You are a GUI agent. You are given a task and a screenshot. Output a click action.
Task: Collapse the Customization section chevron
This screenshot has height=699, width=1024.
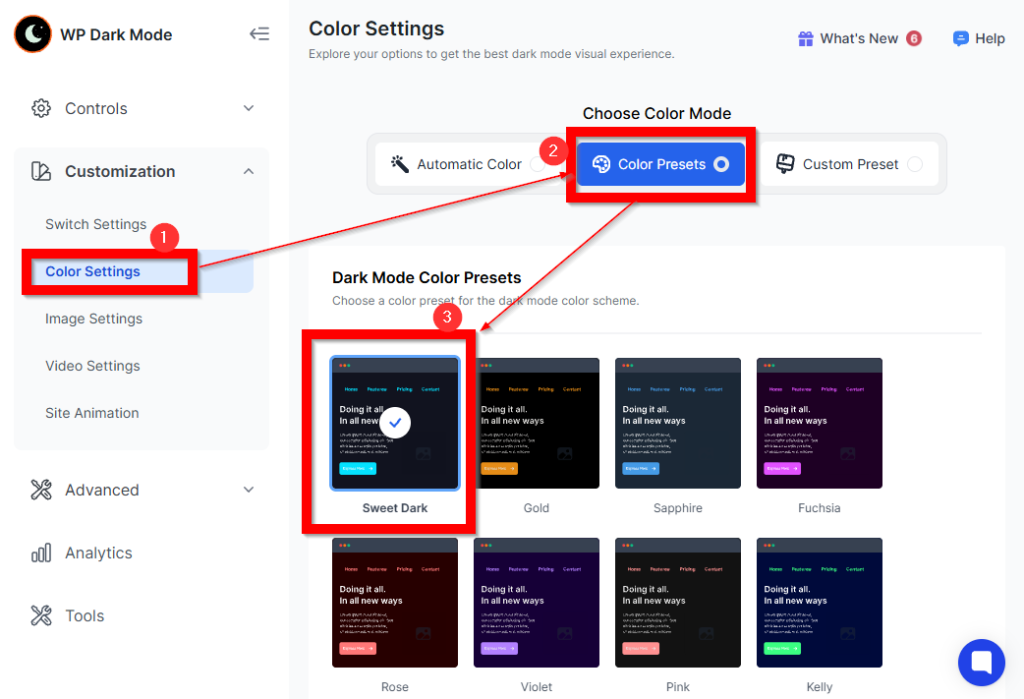249,171
